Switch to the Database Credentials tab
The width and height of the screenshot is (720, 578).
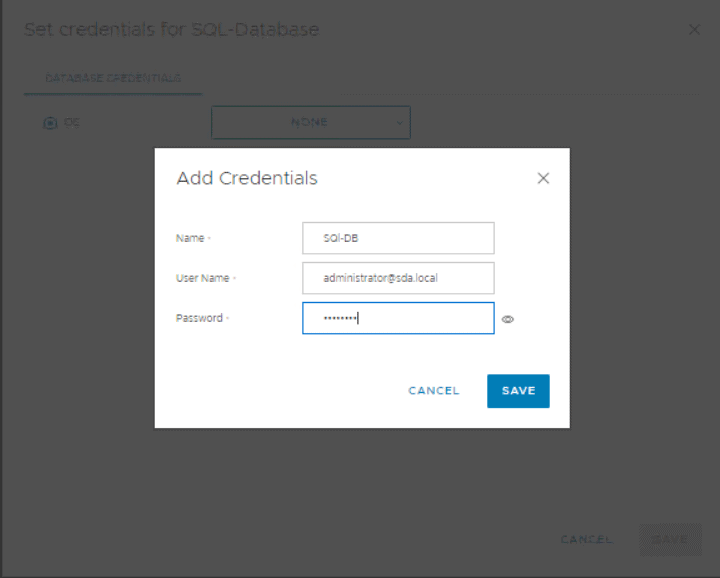[x=113, y=78]
